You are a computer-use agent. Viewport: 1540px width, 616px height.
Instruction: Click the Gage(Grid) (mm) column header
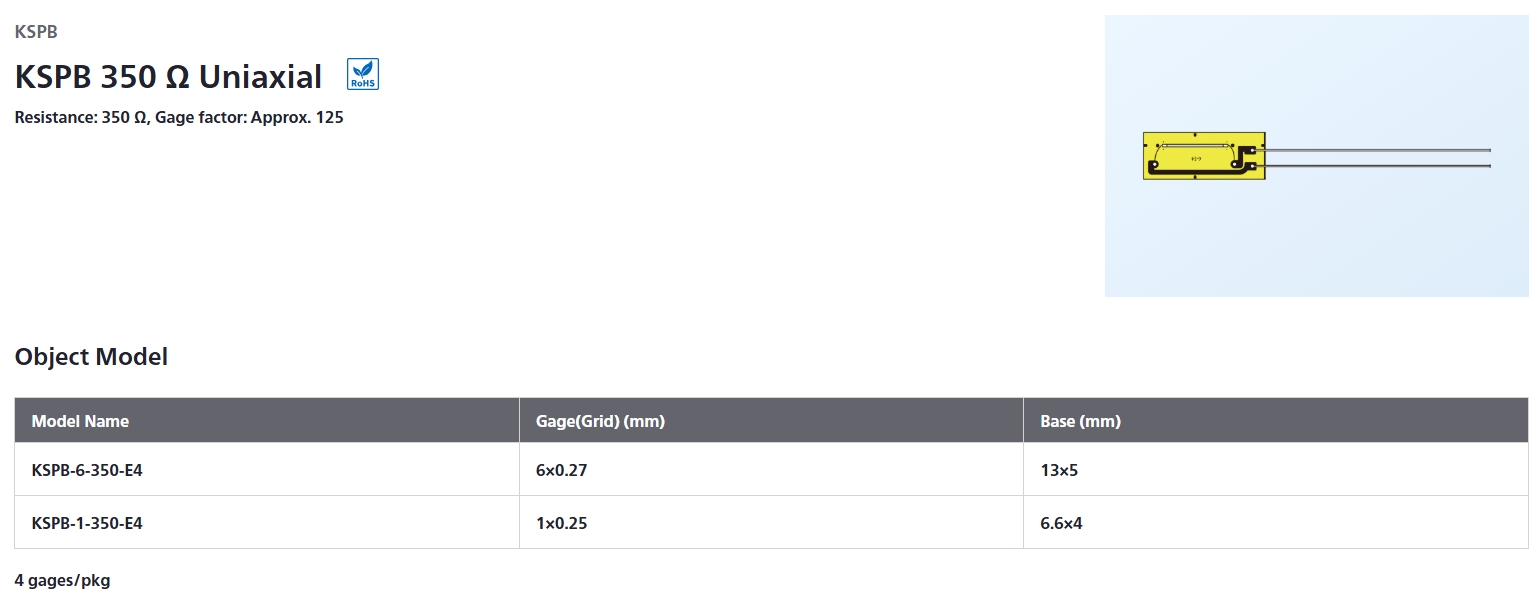tap(771, 421)
